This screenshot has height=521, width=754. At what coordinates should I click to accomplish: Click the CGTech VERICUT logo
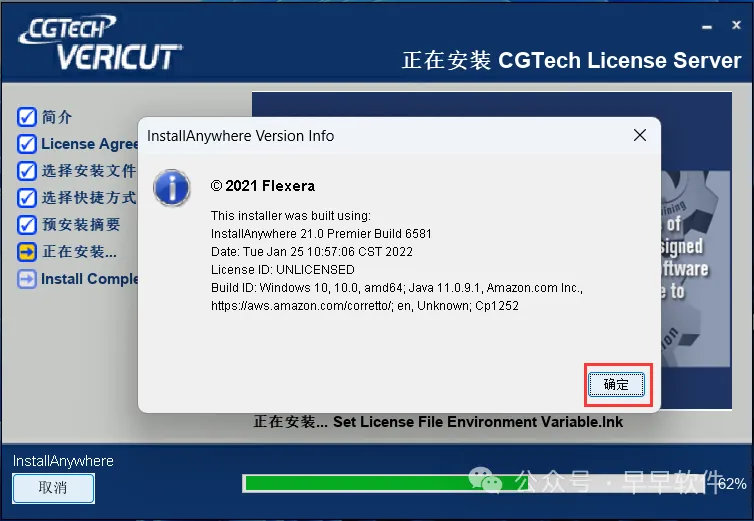101,43
